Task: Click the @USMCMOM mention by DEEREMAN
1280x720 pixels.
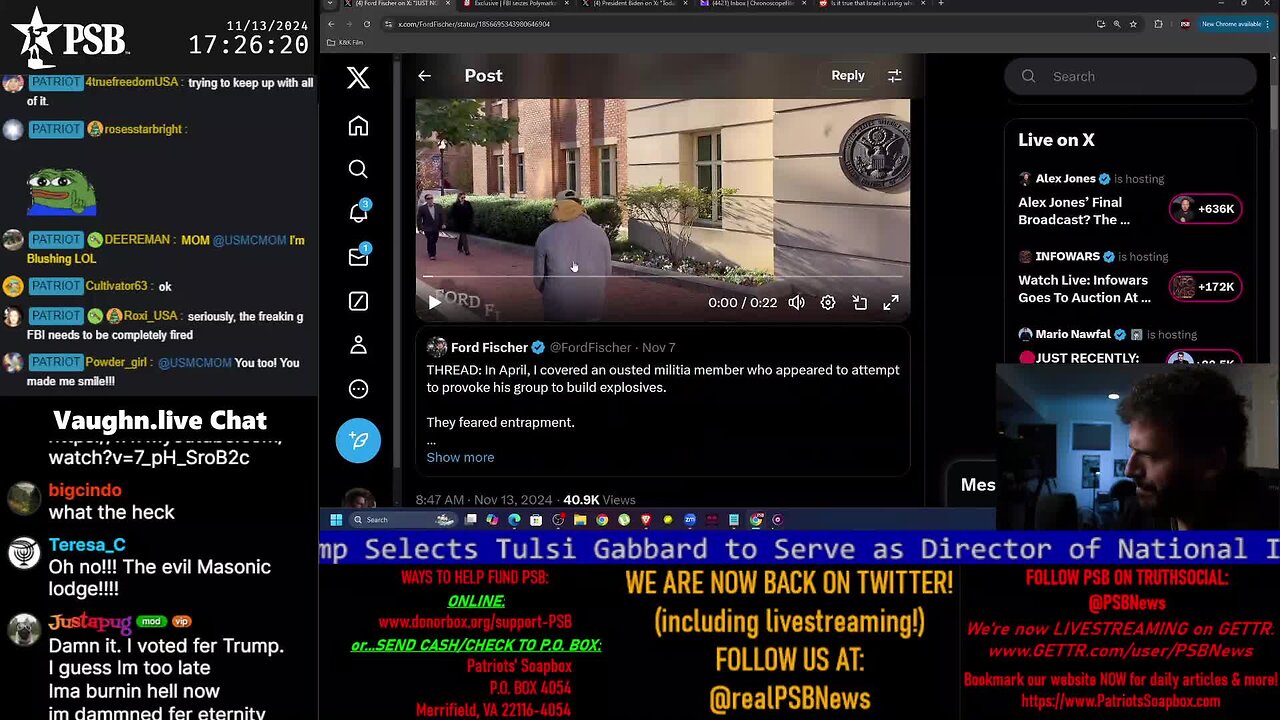Action: (251, 240)
